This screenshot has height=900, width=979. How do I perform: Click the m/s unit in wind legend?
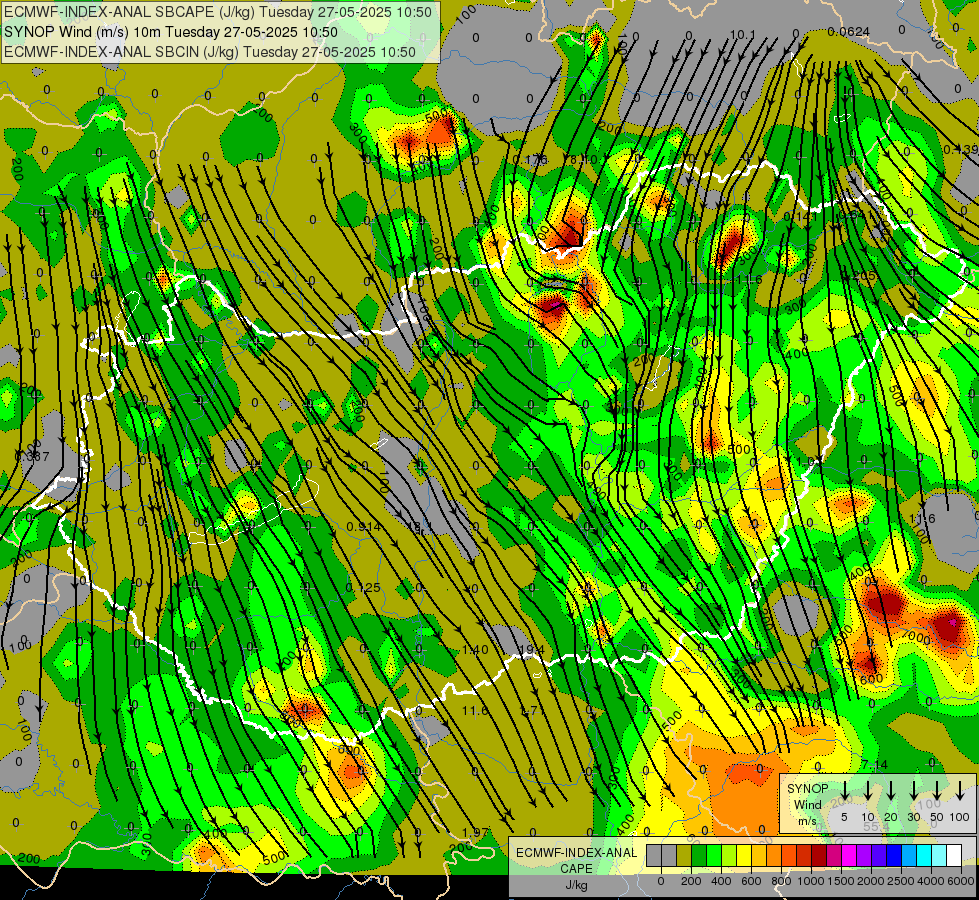(807, 821)
